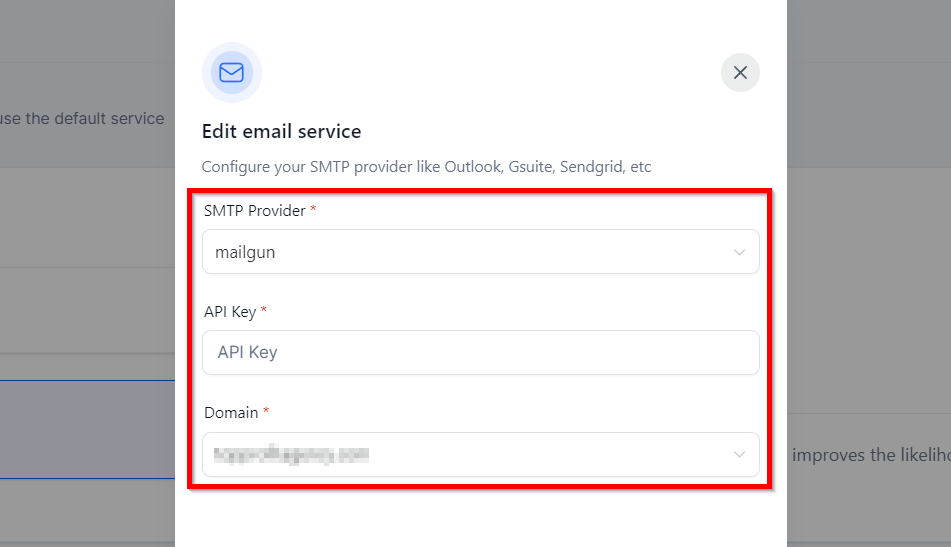Click the "Edit email service" heading
Image resolution: width=951 pixels, height=547 pixels.
click(x=281, y=131)
